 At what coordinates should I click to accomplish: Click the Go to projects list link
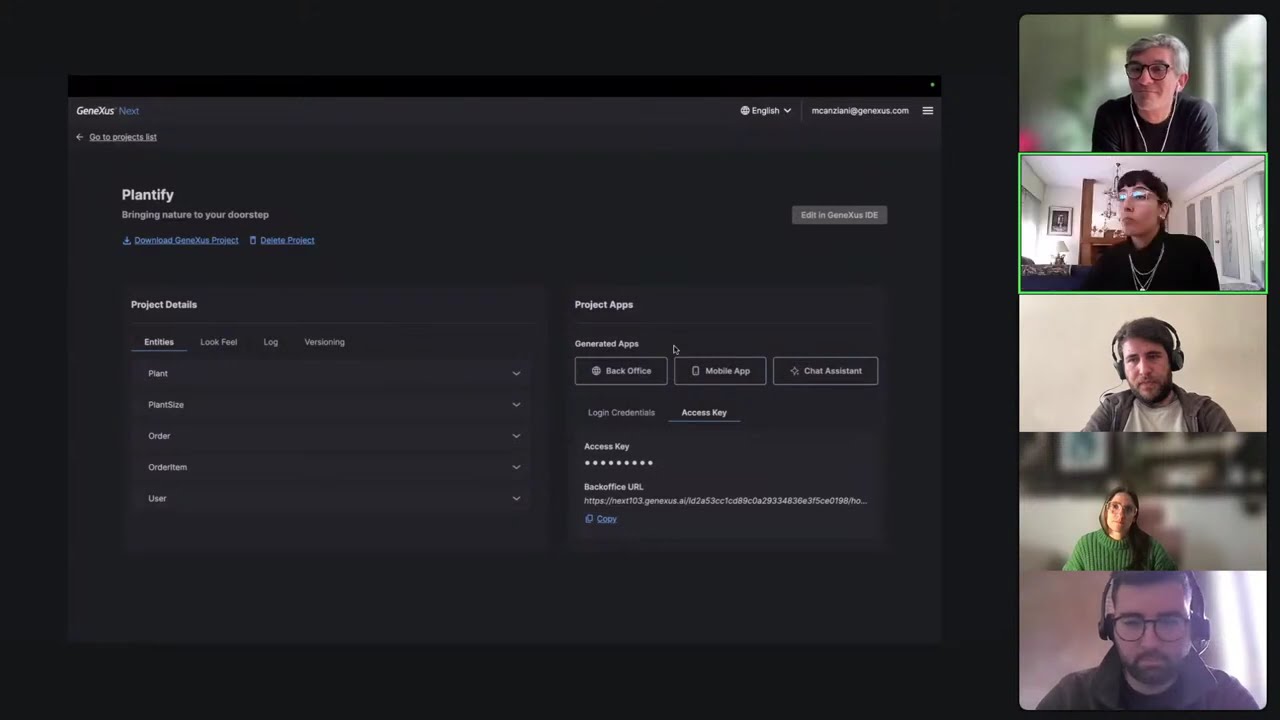coord(123,137)
